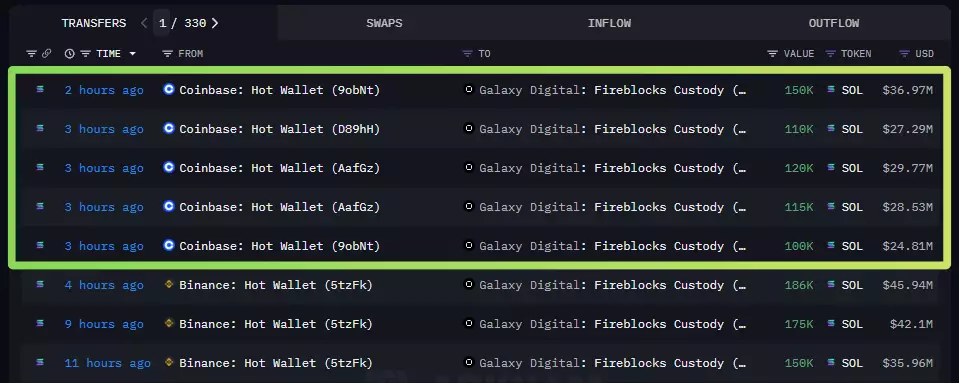Switch to the OUTFLOW tab
The height and width of the screenshot is (383, 959).
click(834, 23)
